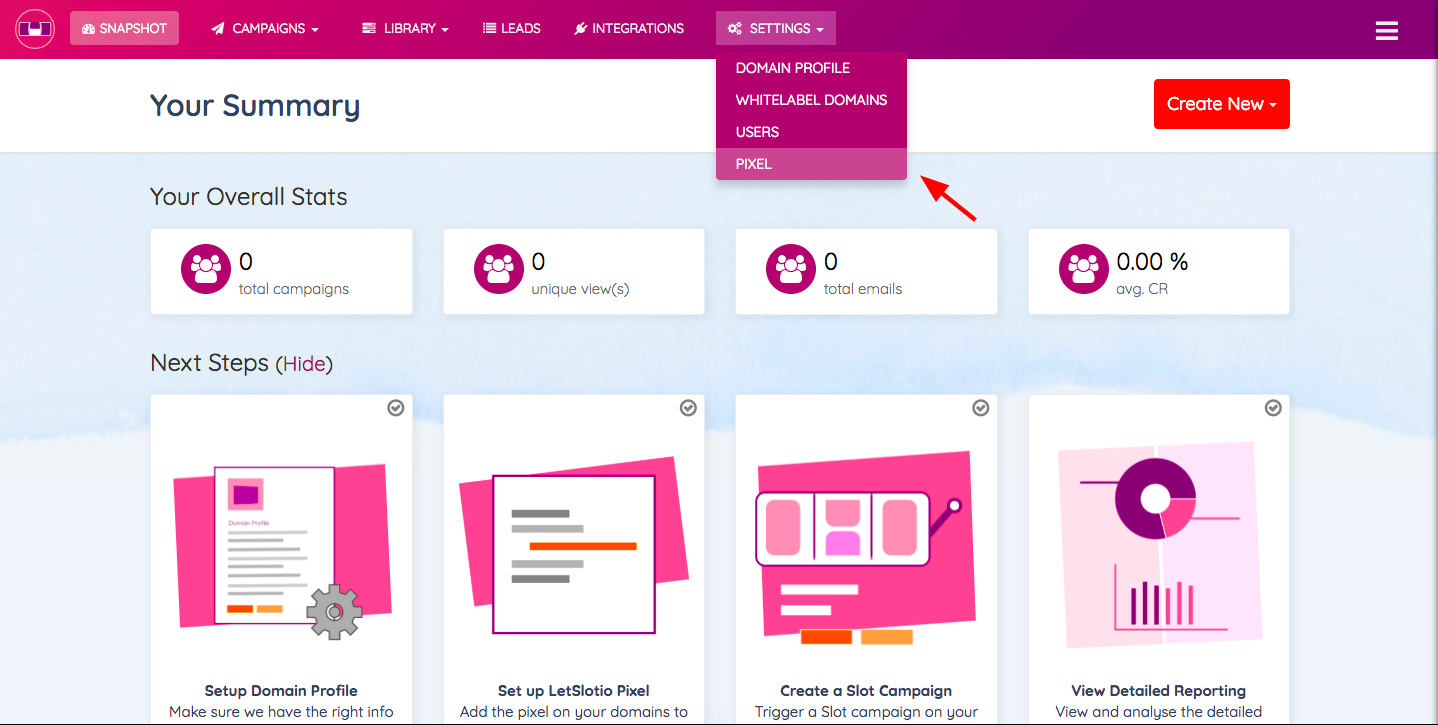Select Whitelabel Domains menu entry
1438x725 pixels.
tap(811, 100)
